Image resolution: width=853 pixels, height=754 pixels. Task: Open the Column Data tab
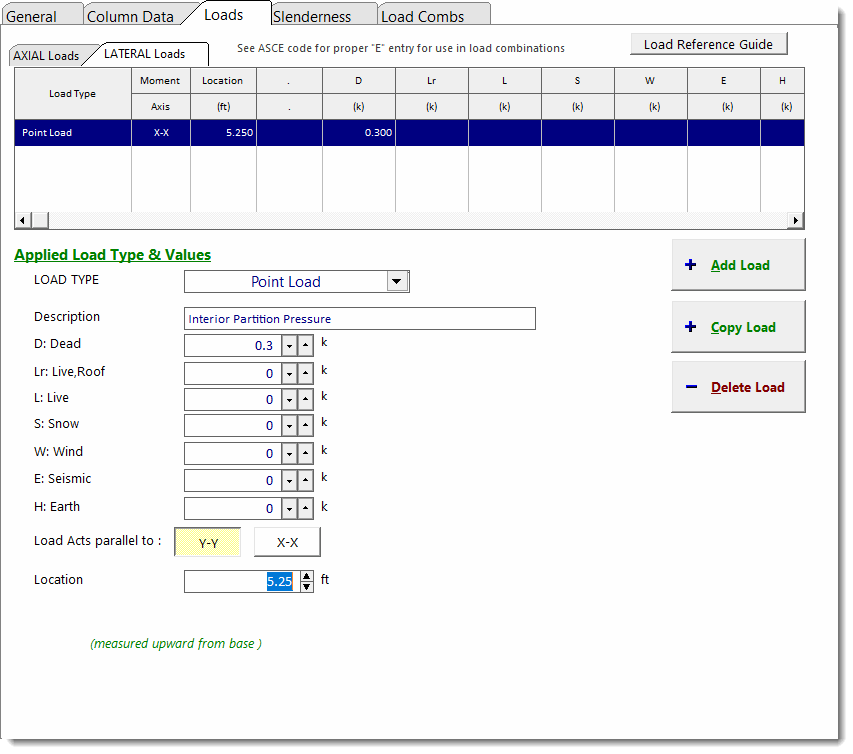click(x=130, y=16)
